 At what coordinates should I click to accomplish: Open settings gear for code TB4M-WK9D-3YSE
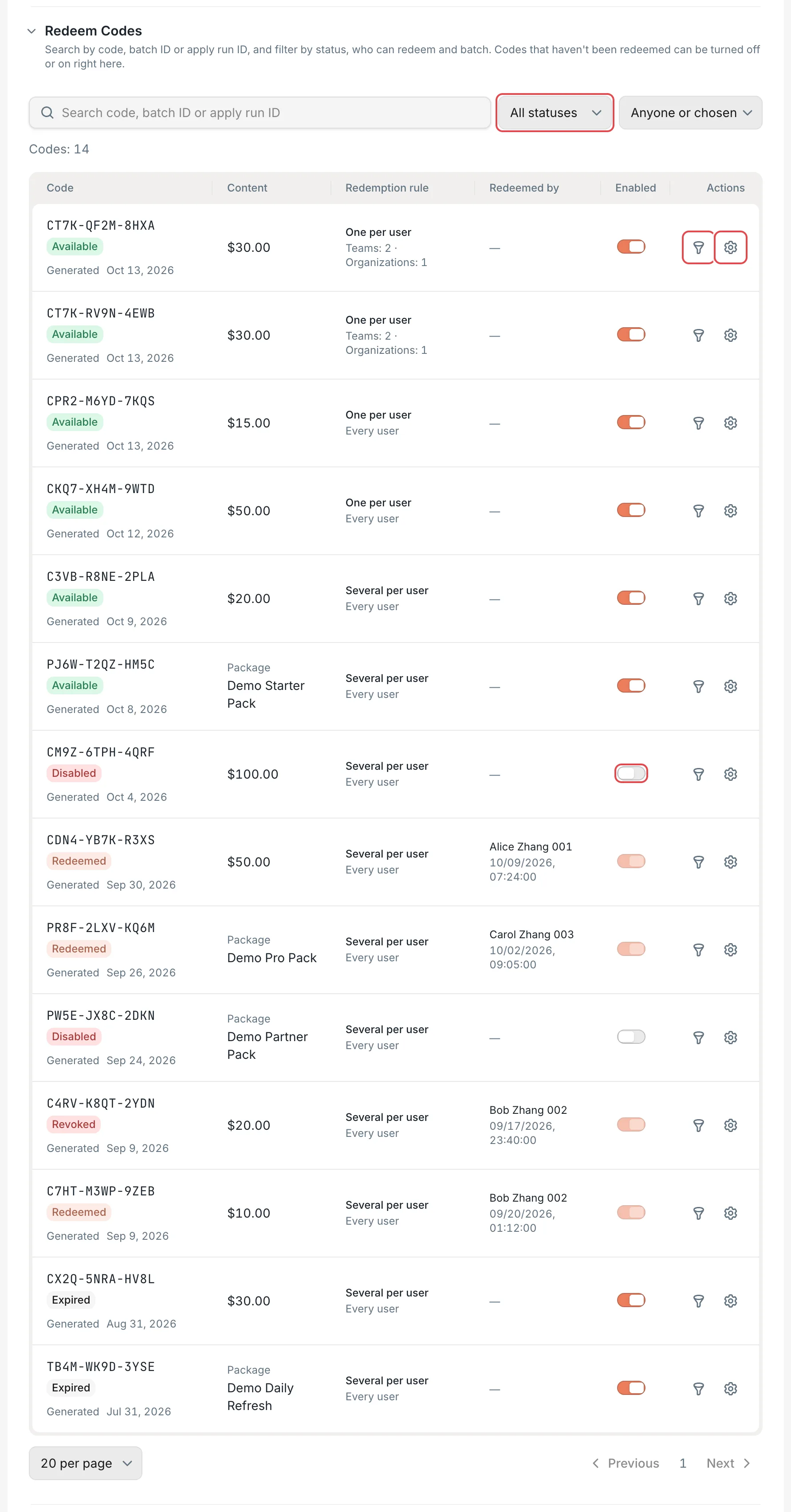point(730,1388)
